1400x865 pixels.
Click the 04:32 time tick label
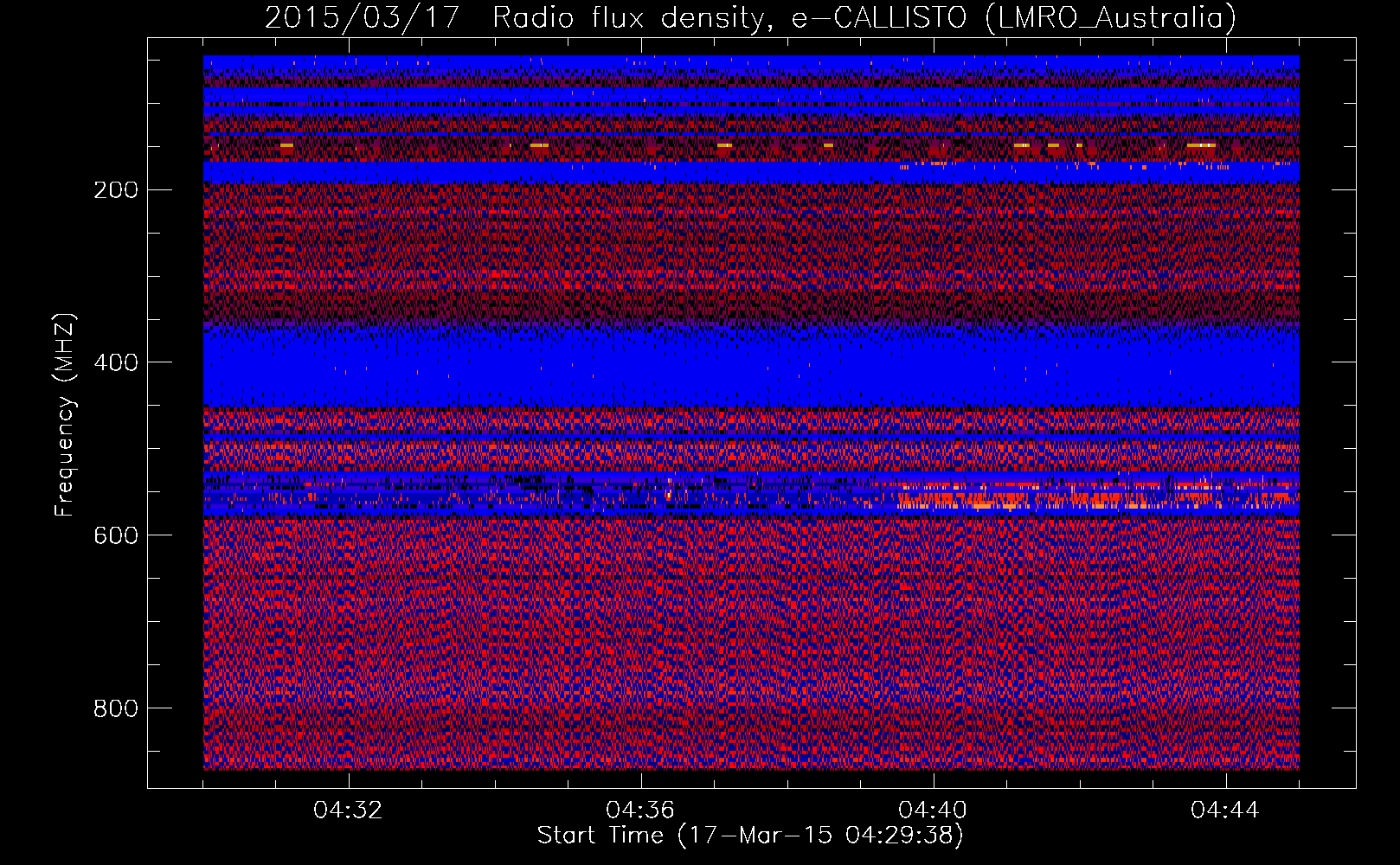click(x=348, y=811)
